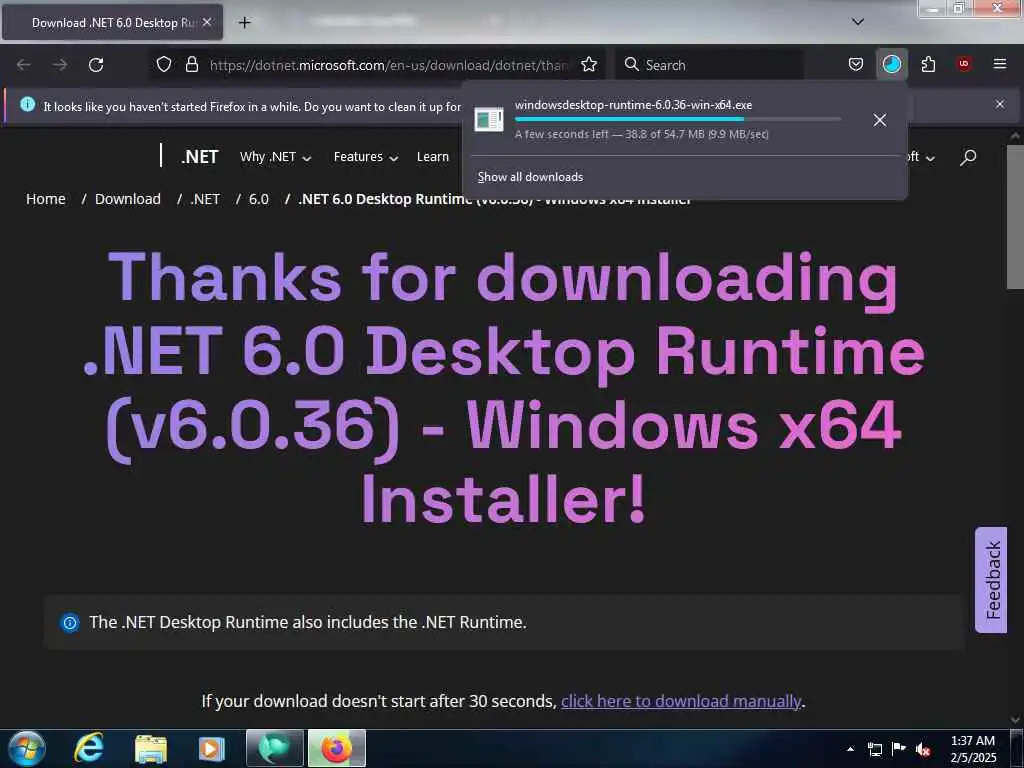This screenshot has width=1024, height=768.
Task: Click the Download breadcrumb
Action: tap(127, 199)
